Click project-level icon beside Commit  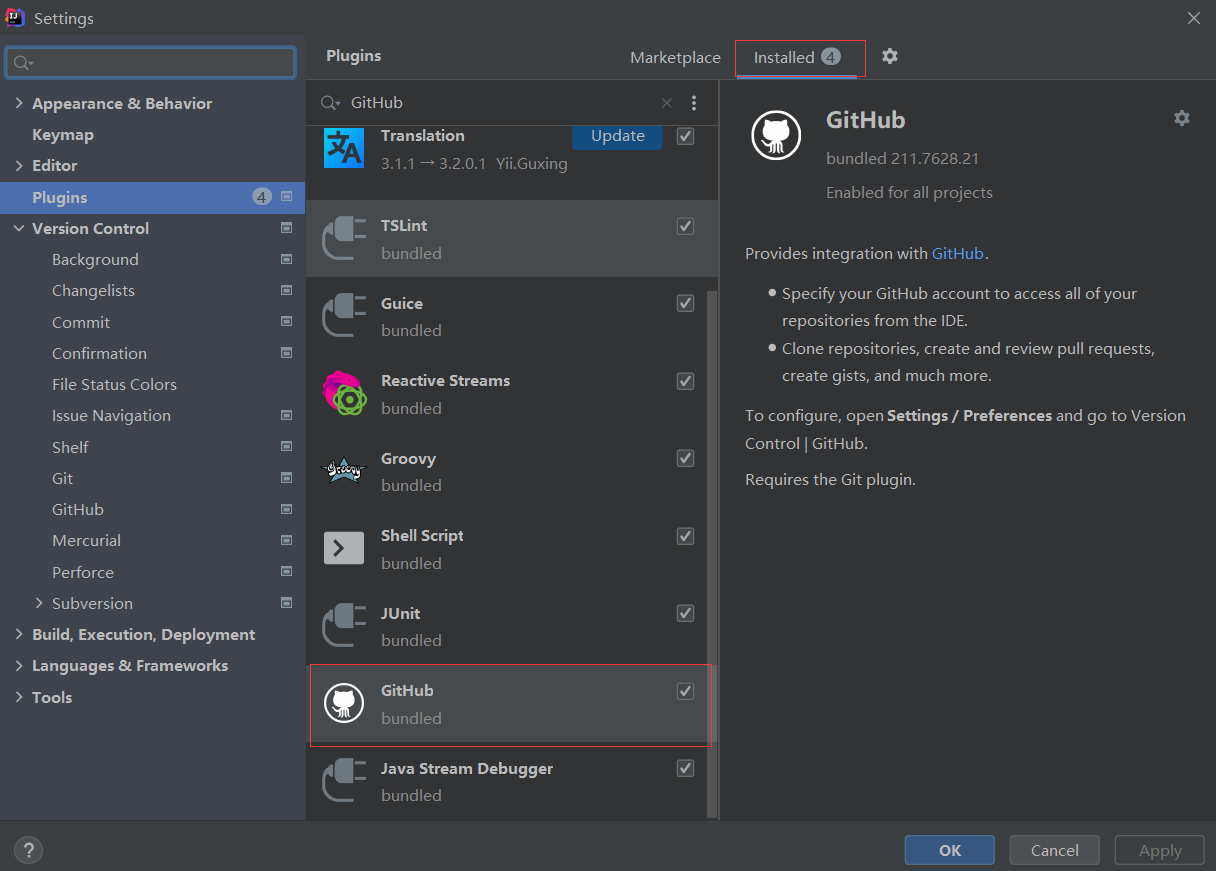point(287,322)
